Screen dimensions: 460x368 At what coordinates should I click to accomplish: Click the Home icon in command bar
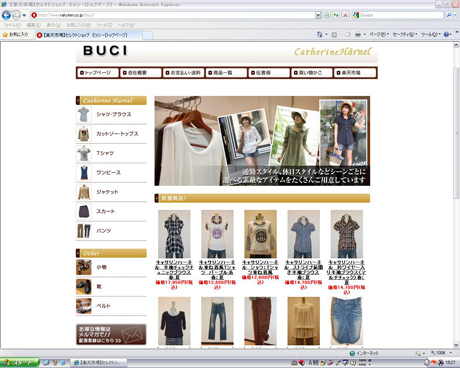coord(320,34)
